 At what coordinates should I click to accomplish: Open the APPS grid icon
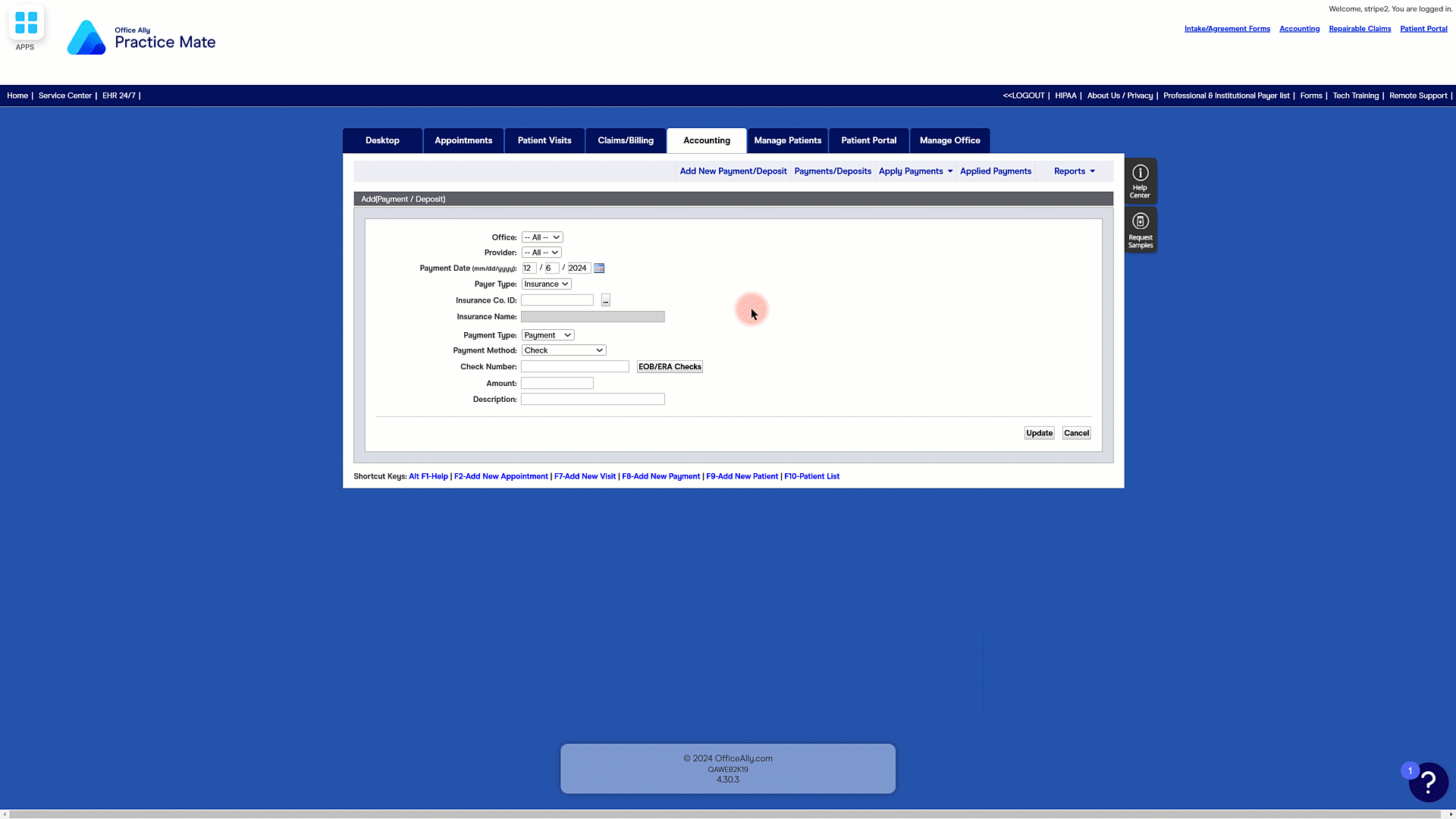click(26, 23)
